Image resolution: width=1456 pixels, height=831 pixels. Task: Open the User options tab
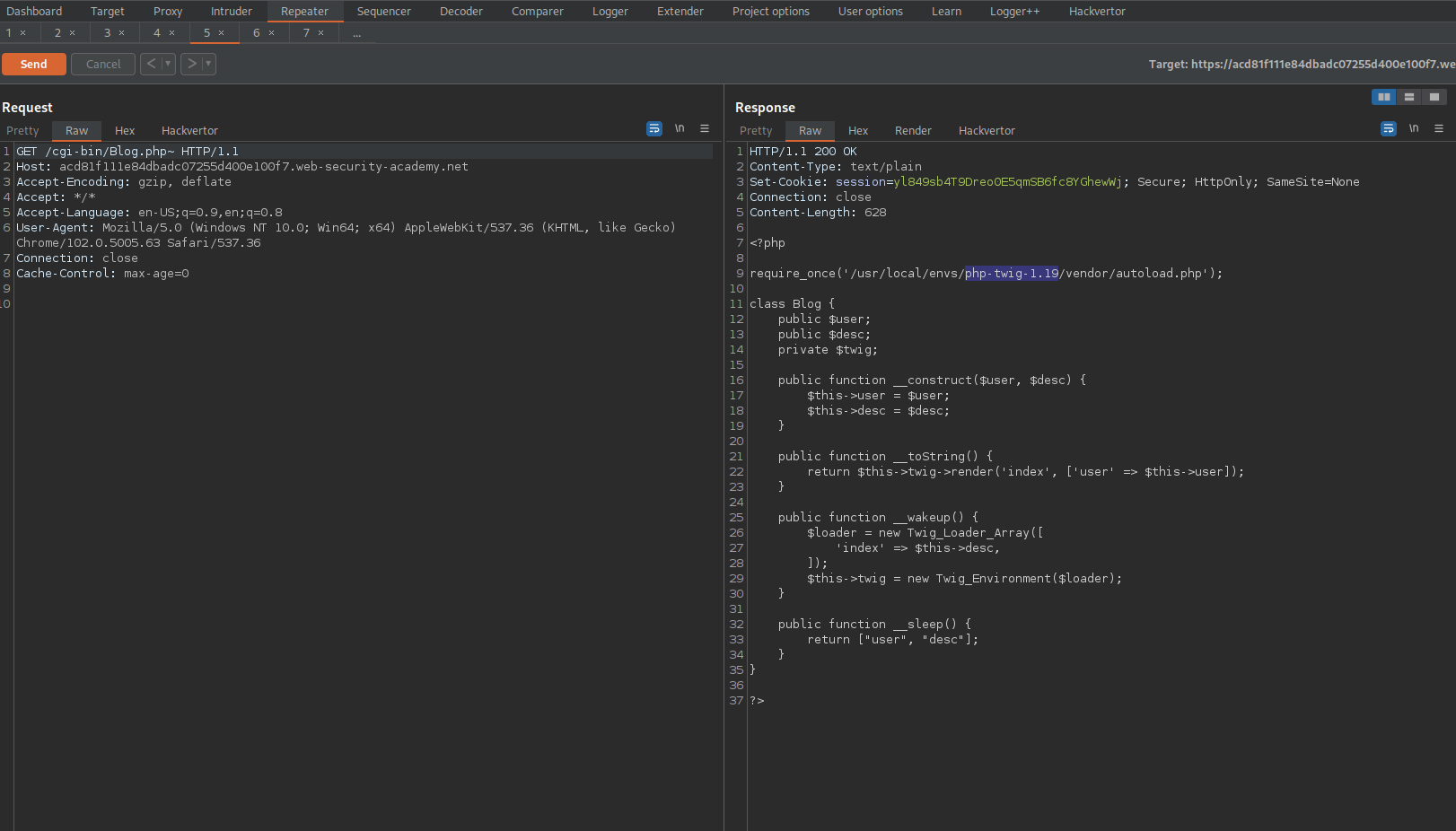click(x=871, y=12)
